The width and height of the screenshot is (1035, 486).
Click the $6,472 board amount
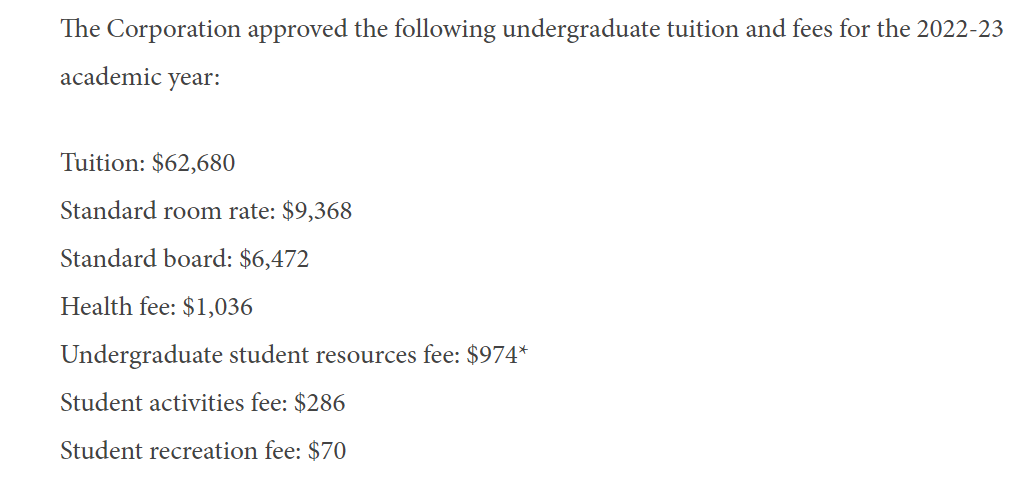(274, 260)
